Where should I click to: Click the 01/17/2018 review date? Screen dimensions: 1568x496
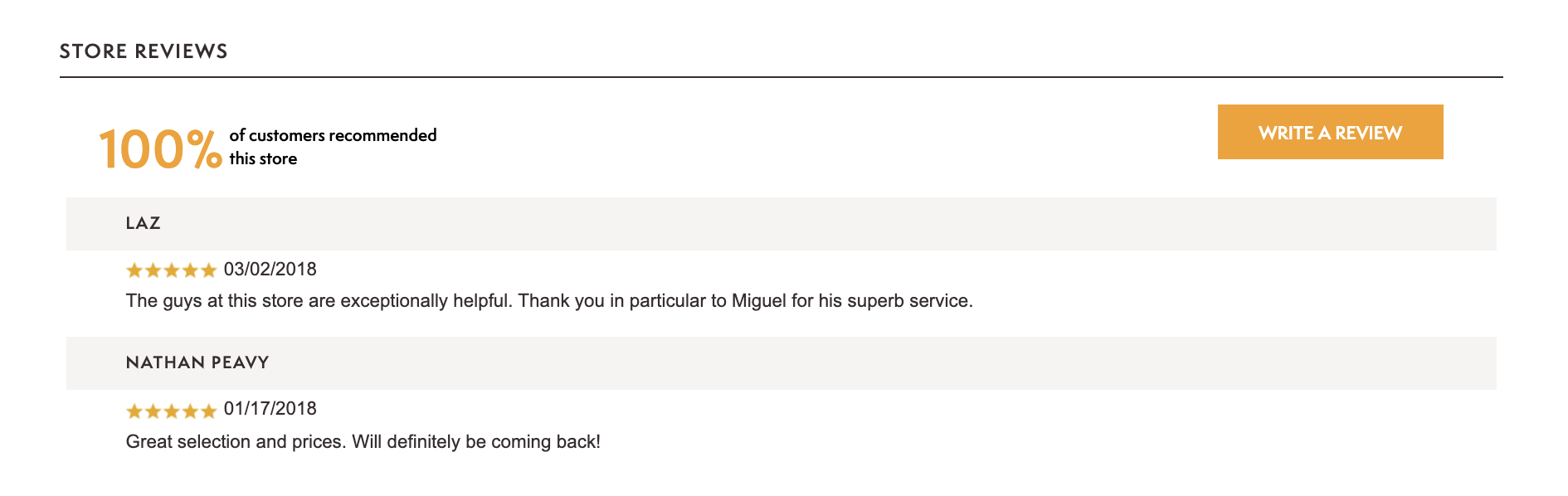click(270, 409)
